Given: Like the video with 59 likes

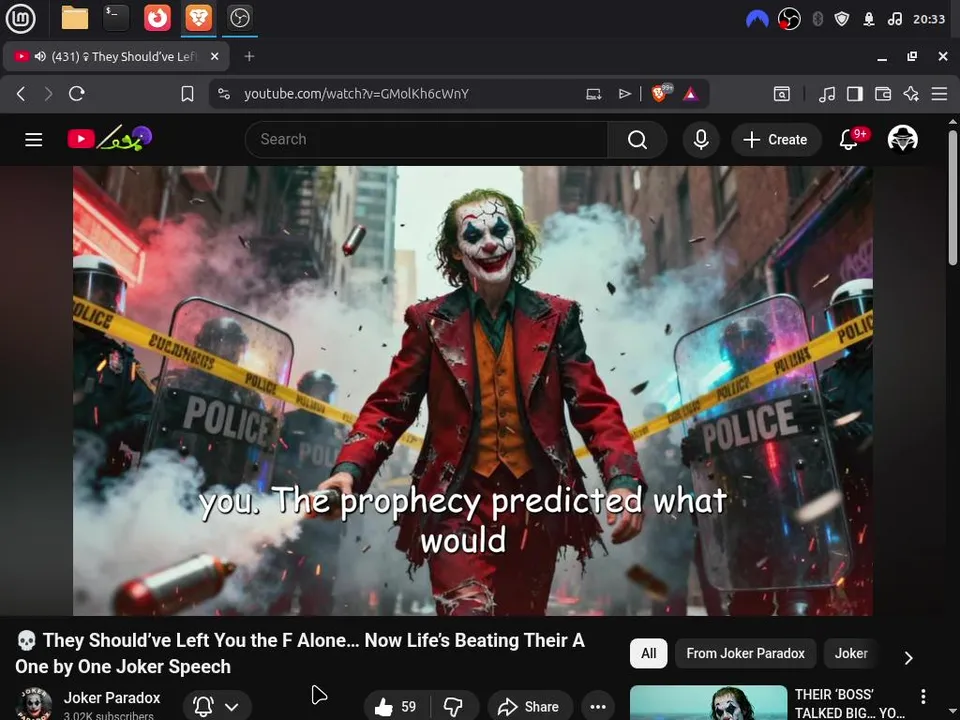Looking at the screenshot, I should pos(396,707).
